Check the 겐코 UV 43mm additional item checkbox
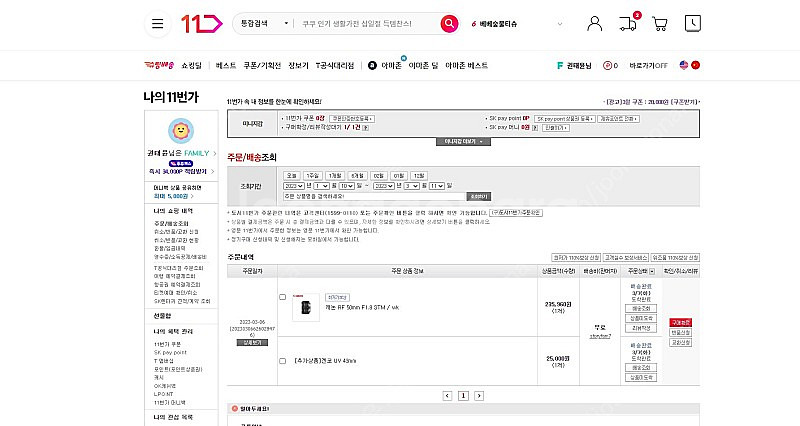 click(282, 361)
